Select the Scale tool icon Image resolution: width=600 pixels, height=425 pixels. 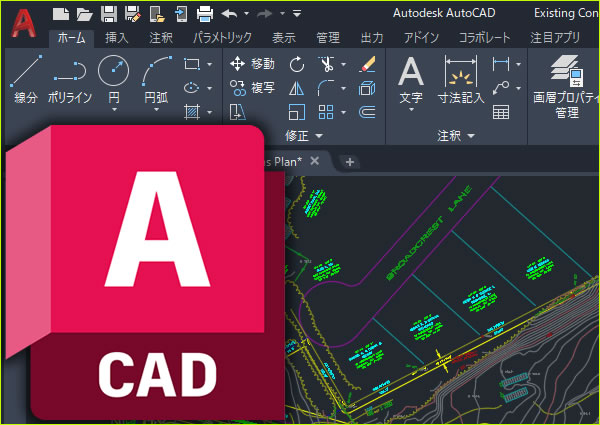coord(297,112)
